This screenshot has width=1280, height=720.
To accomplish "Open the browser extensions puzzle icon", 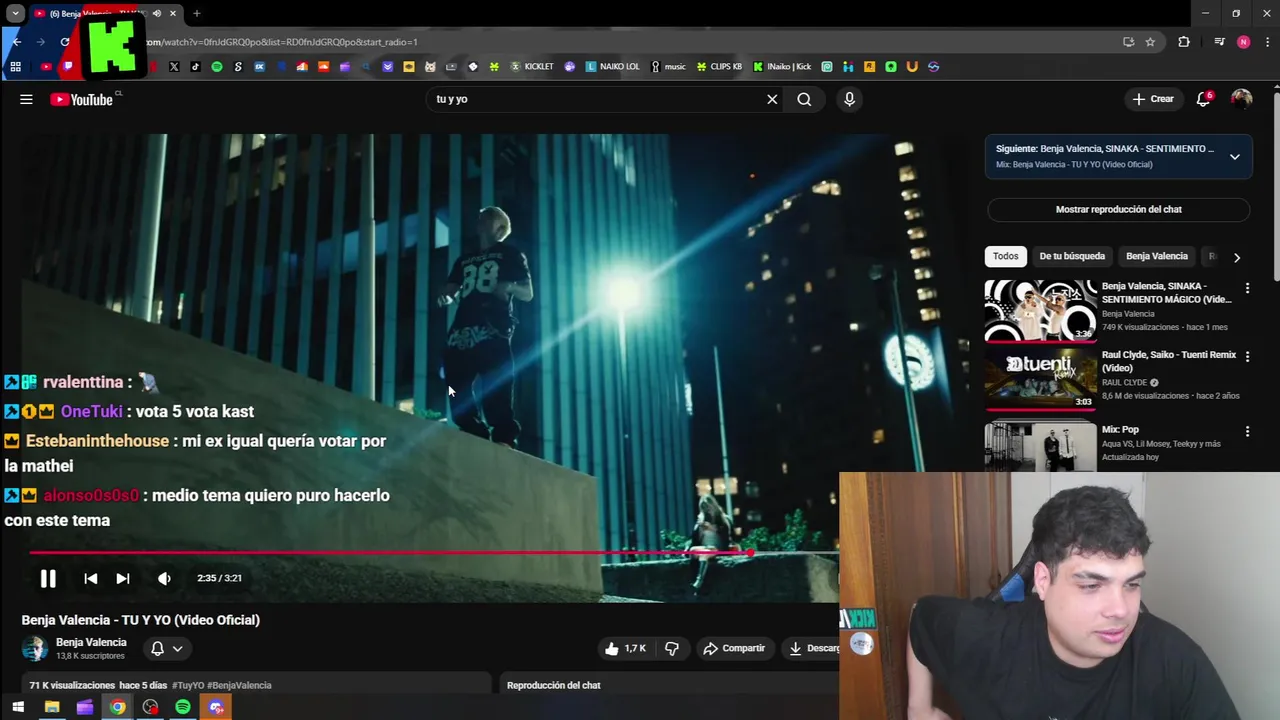I will click(x=1184, y=42).
